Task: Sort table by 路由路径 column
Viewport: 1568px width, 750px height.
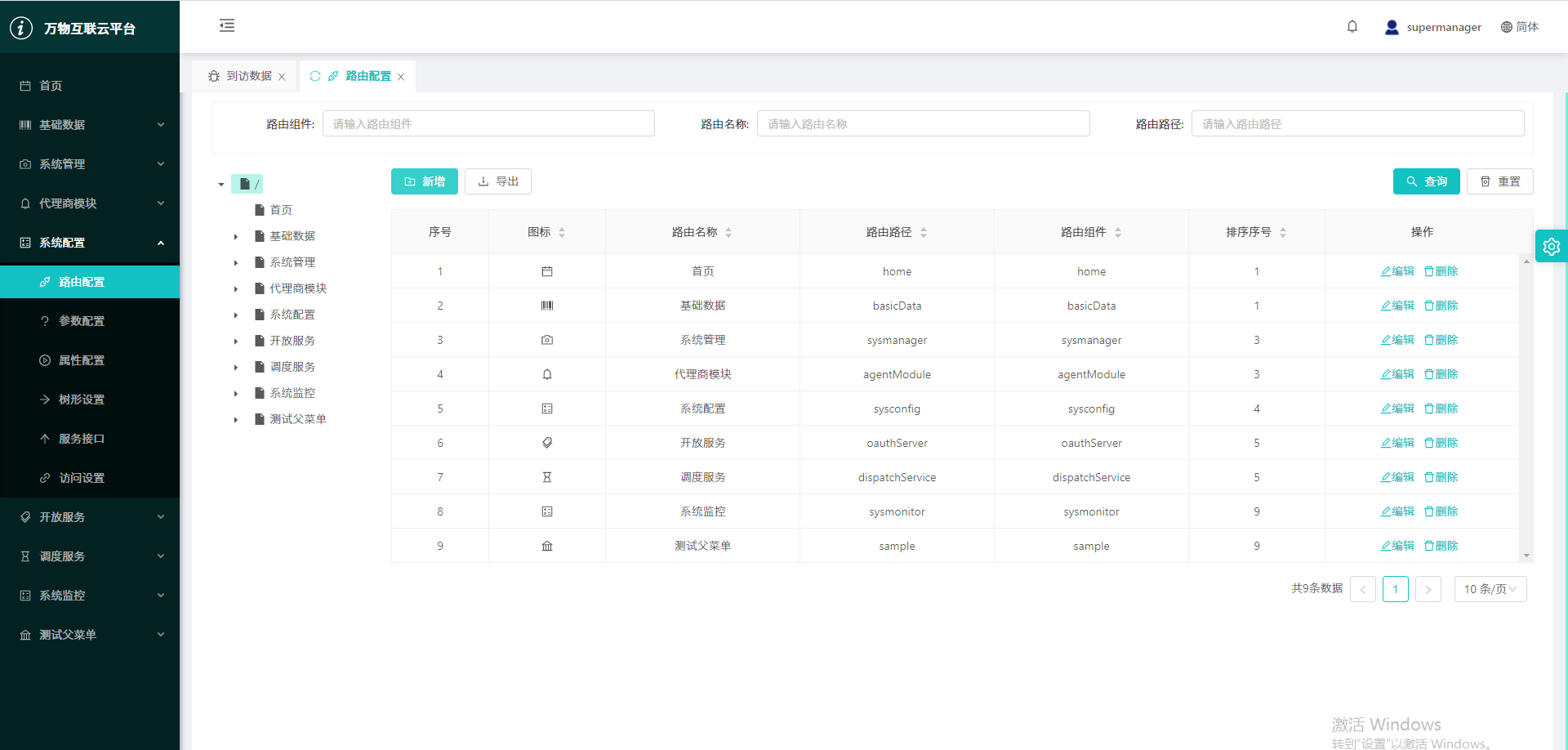Action: [924, 233]
